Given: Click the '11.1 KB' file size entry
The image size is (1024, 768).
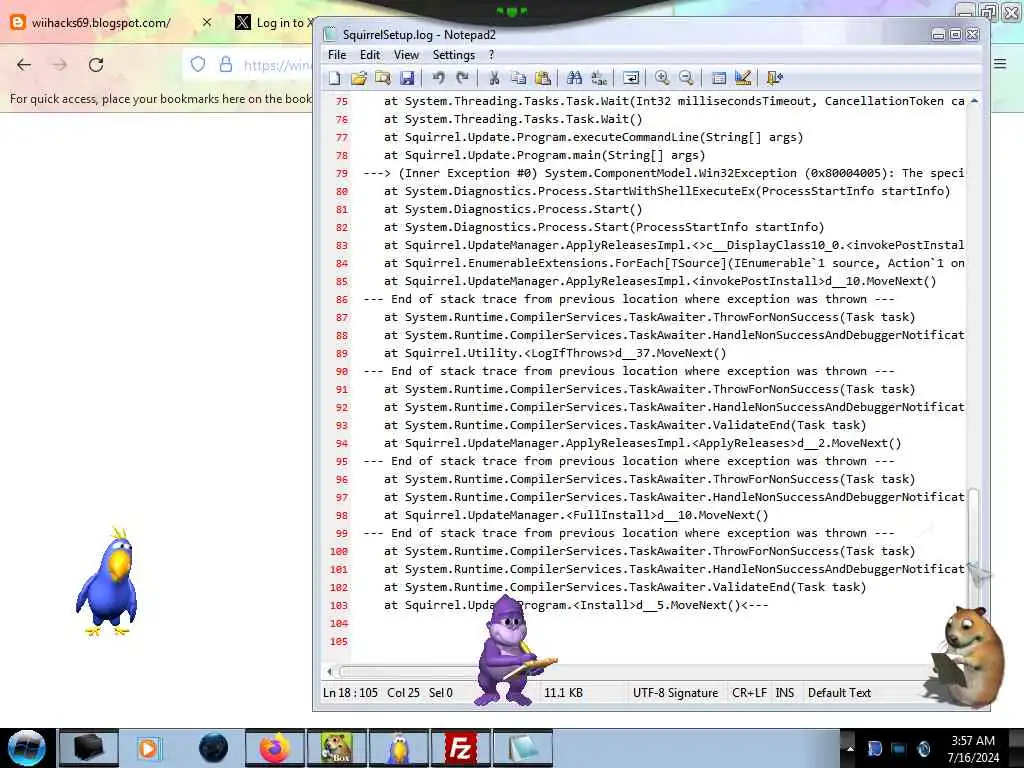Looking at the screenshot, I should coord(564,693).
